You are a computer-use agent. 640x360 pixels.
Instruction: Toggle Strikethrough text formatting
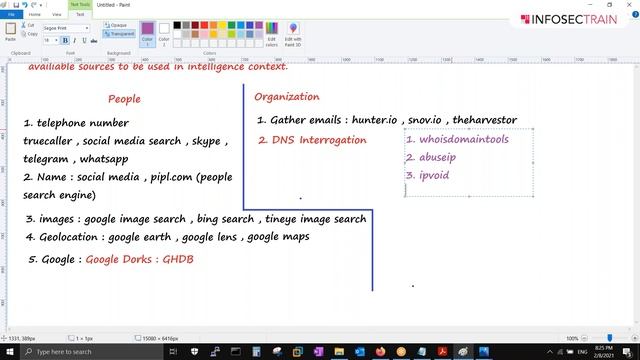94,40
